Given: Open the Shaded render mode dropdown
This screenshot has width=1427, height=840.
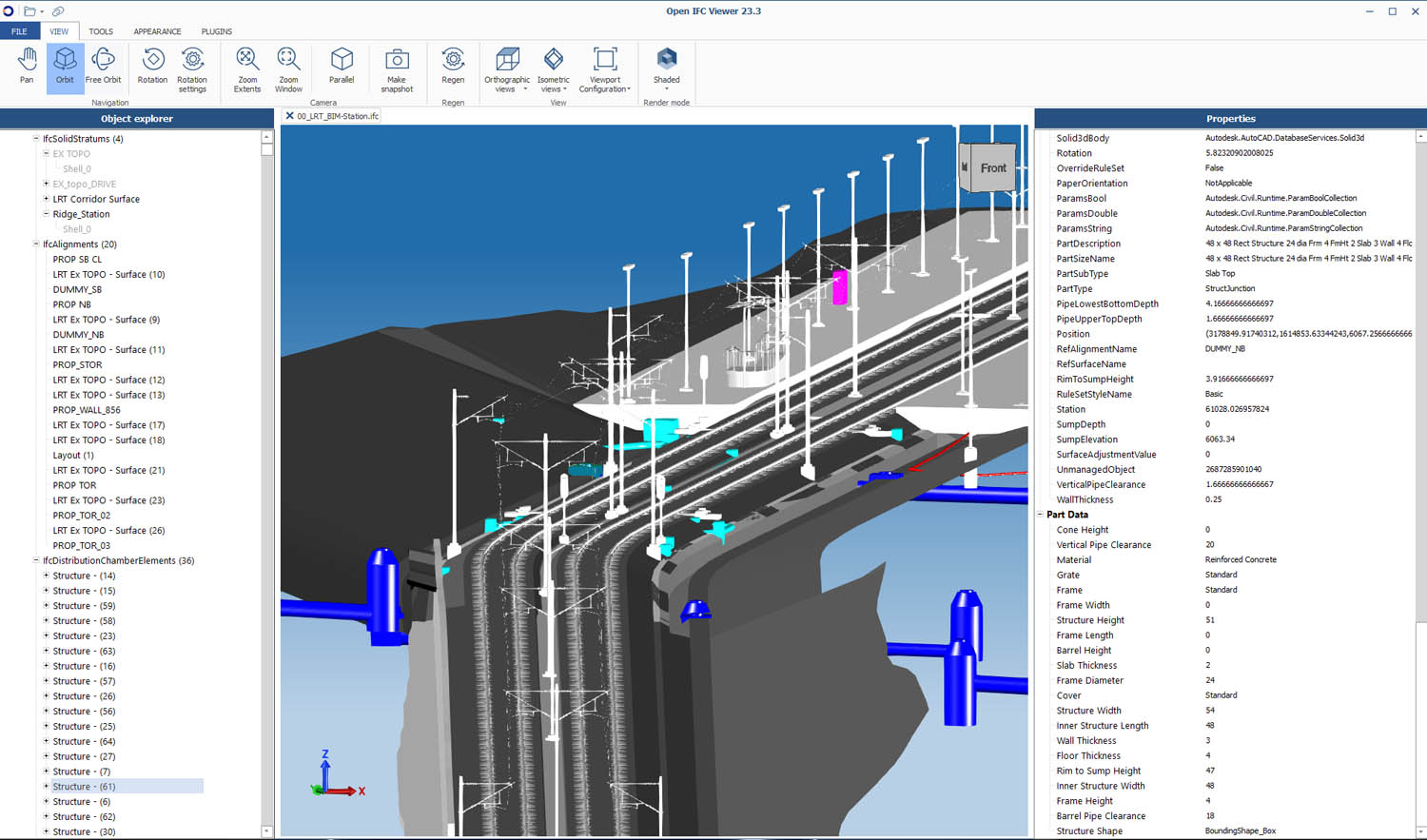Looking at the screenshot, I should point(666,68).
